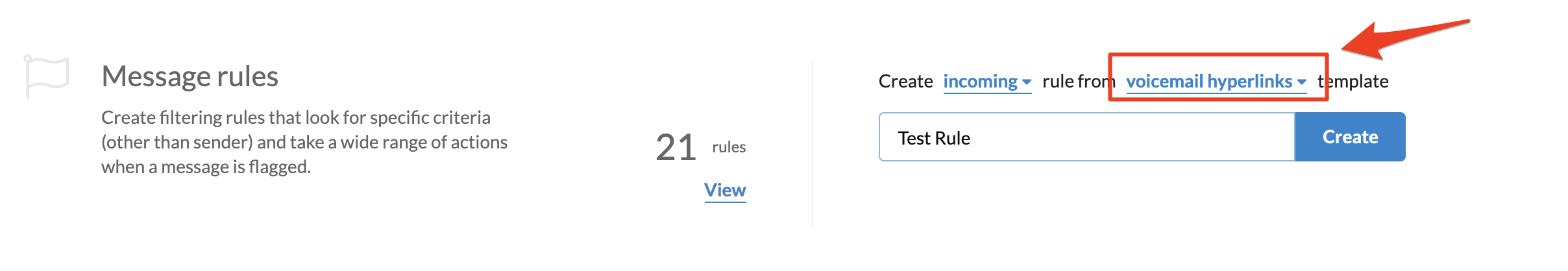Click the small "rules" label beside 21
Viewport: 1568px width, 271px height.
pyautogui.click(x=729, y=147)
